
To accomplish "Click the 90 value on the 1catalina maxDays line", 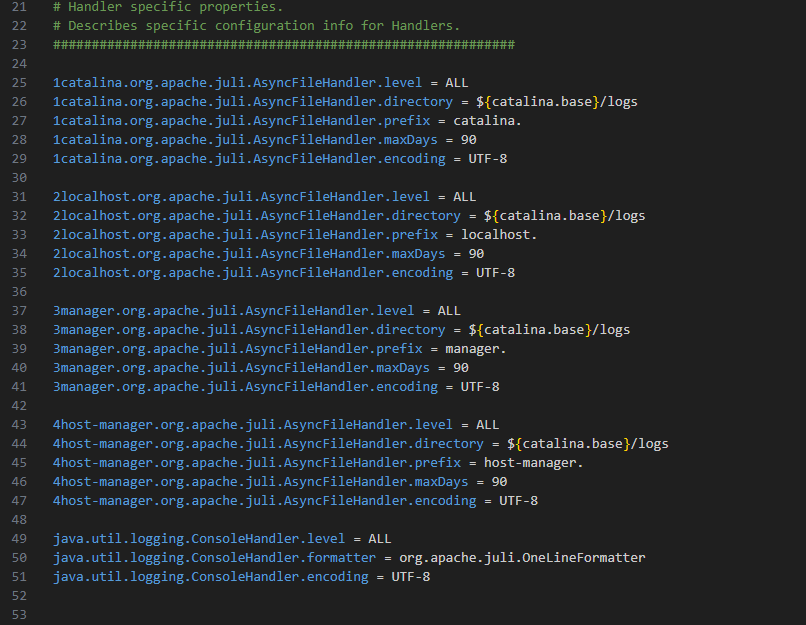I will [x=468, y=140].
